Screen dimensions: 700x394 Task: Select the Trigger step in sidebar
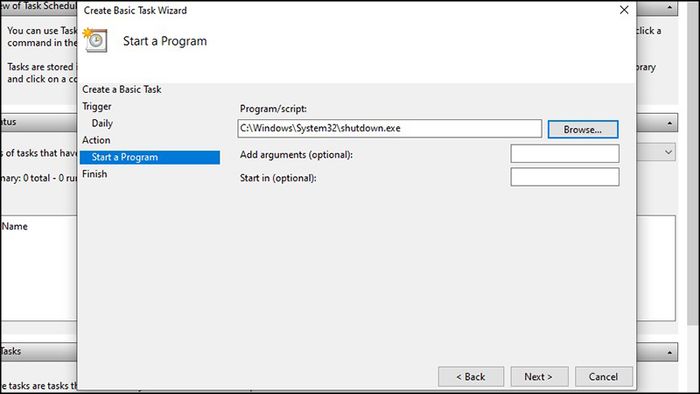click(x=97, y=106)
